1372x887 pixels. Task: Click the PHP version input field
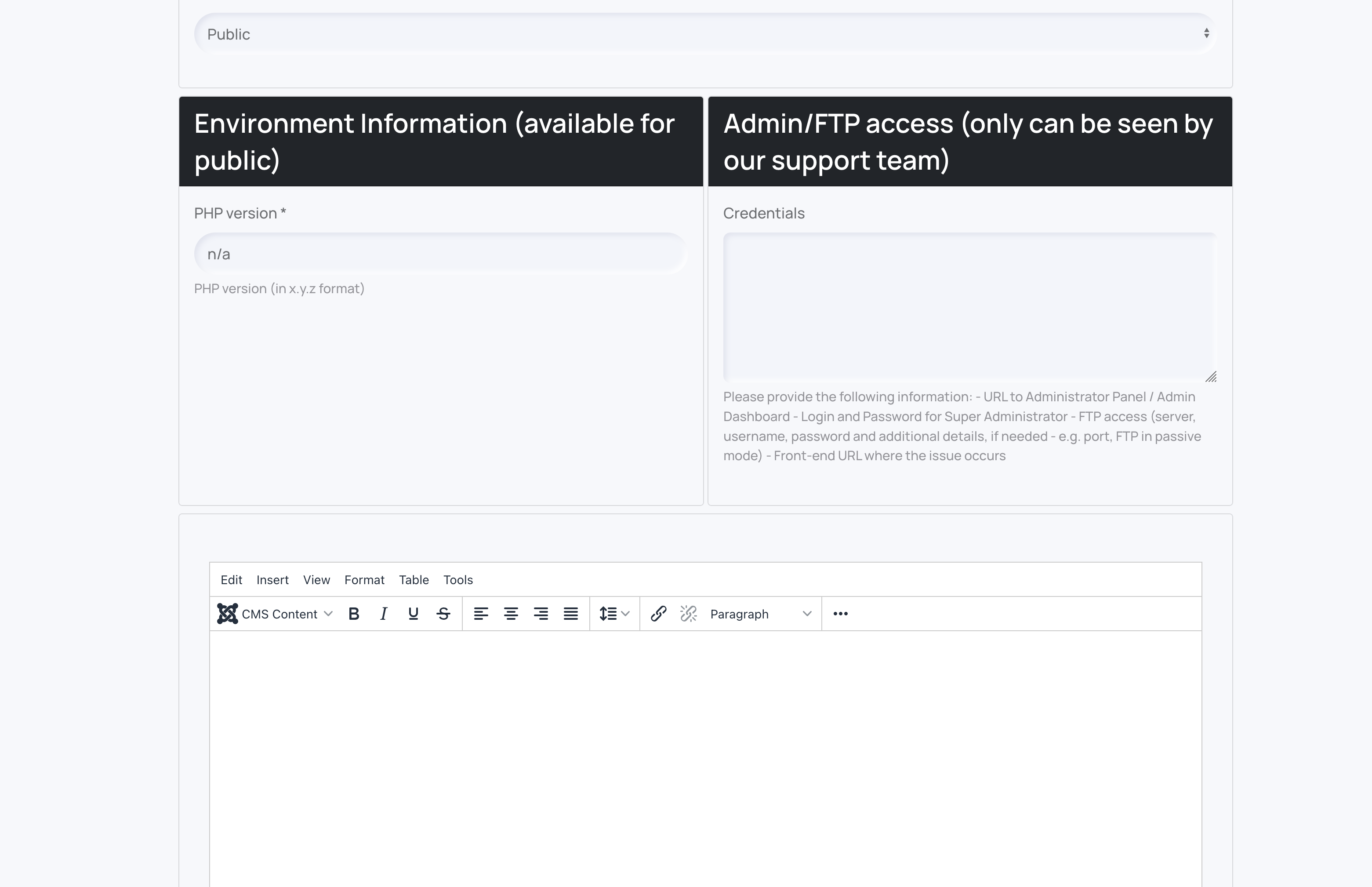[x=440, y=254]
